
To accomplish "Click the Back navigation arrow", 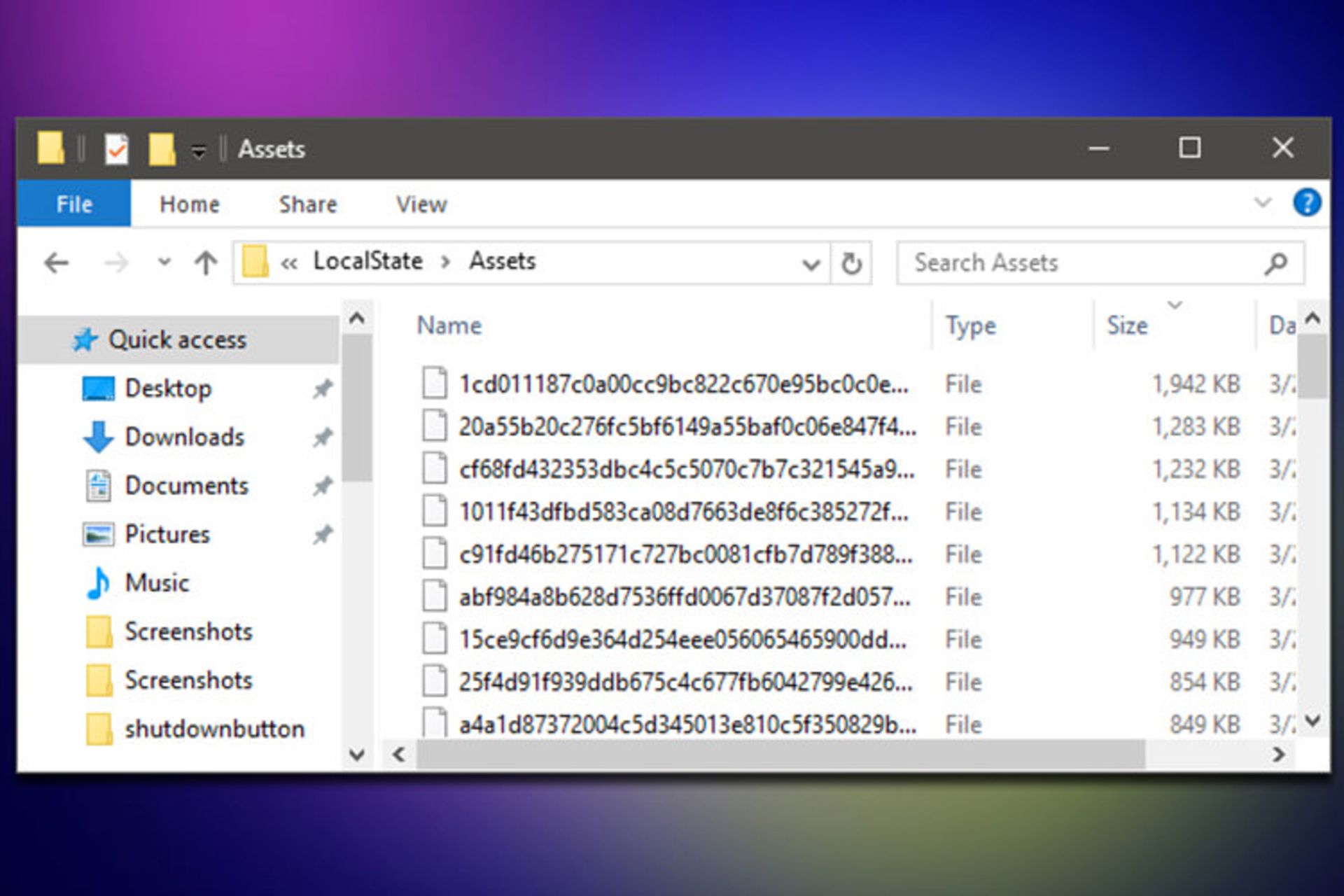I will pyautogui.click(x=56, y=263).
